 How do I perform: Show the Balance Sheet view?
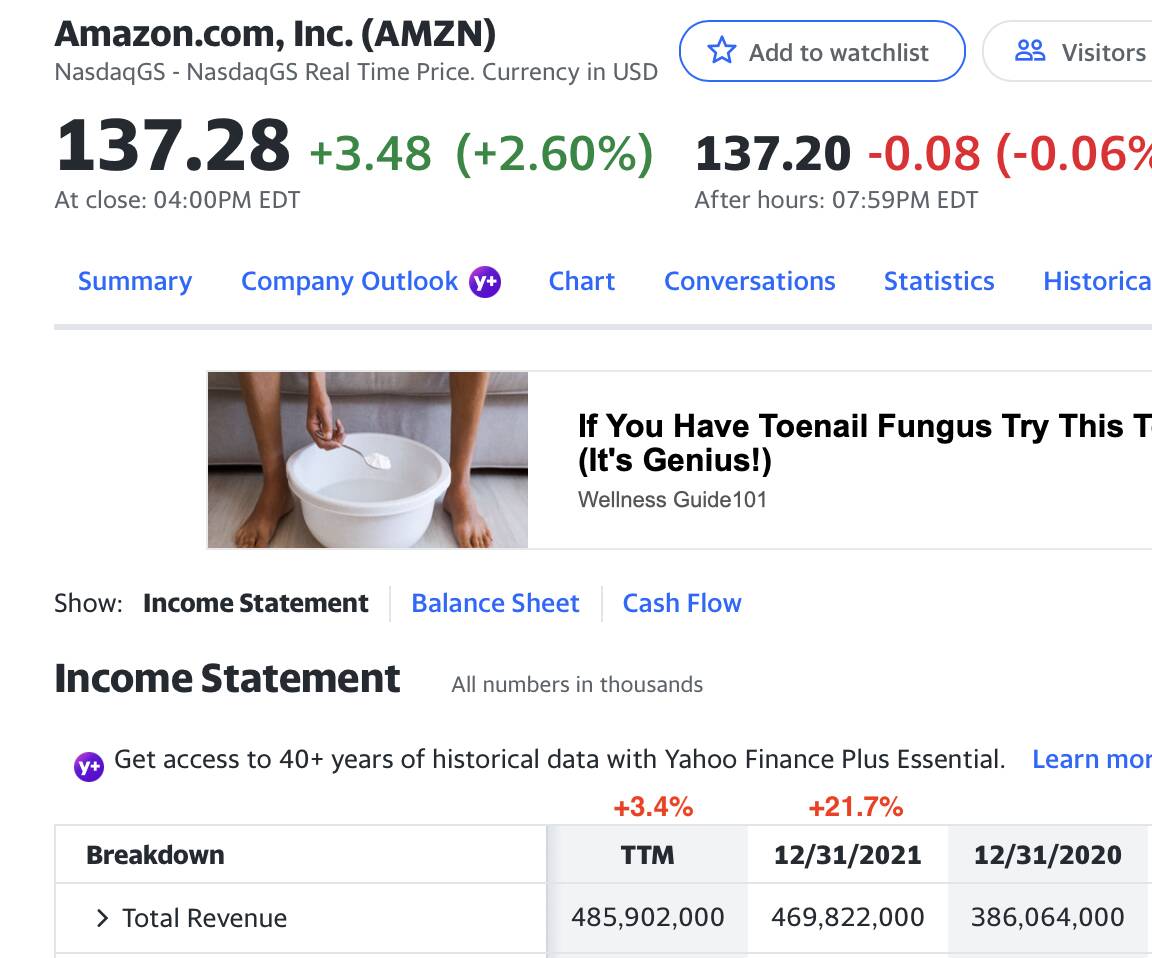pyautogui.click(x=495, y=603)
